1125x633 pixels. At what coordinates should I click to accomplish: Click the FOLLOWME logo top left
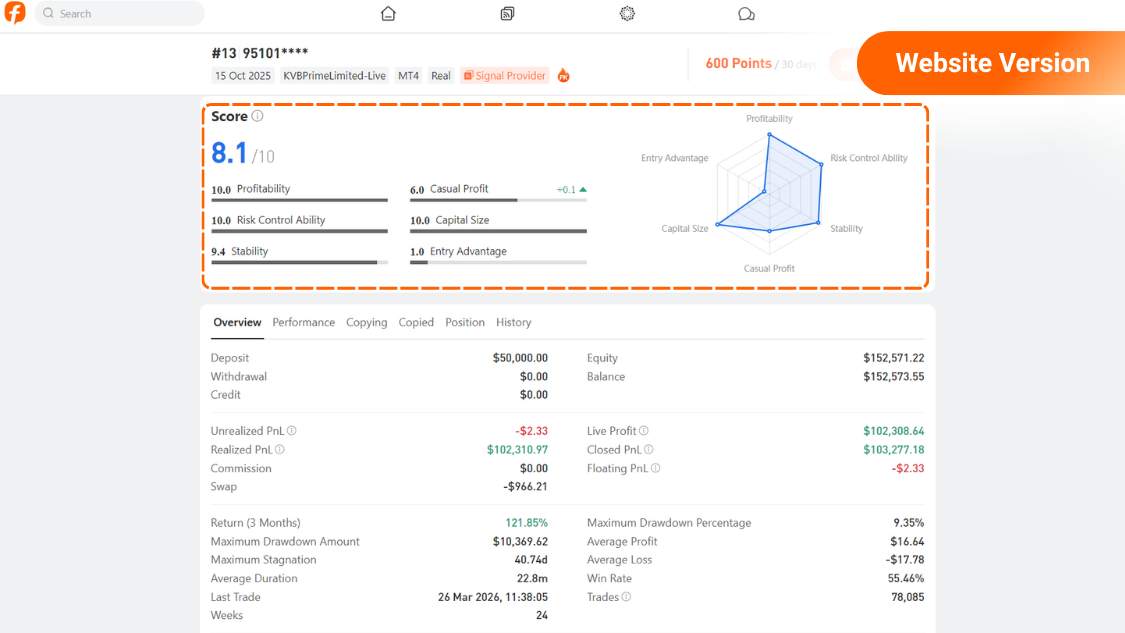14,14
